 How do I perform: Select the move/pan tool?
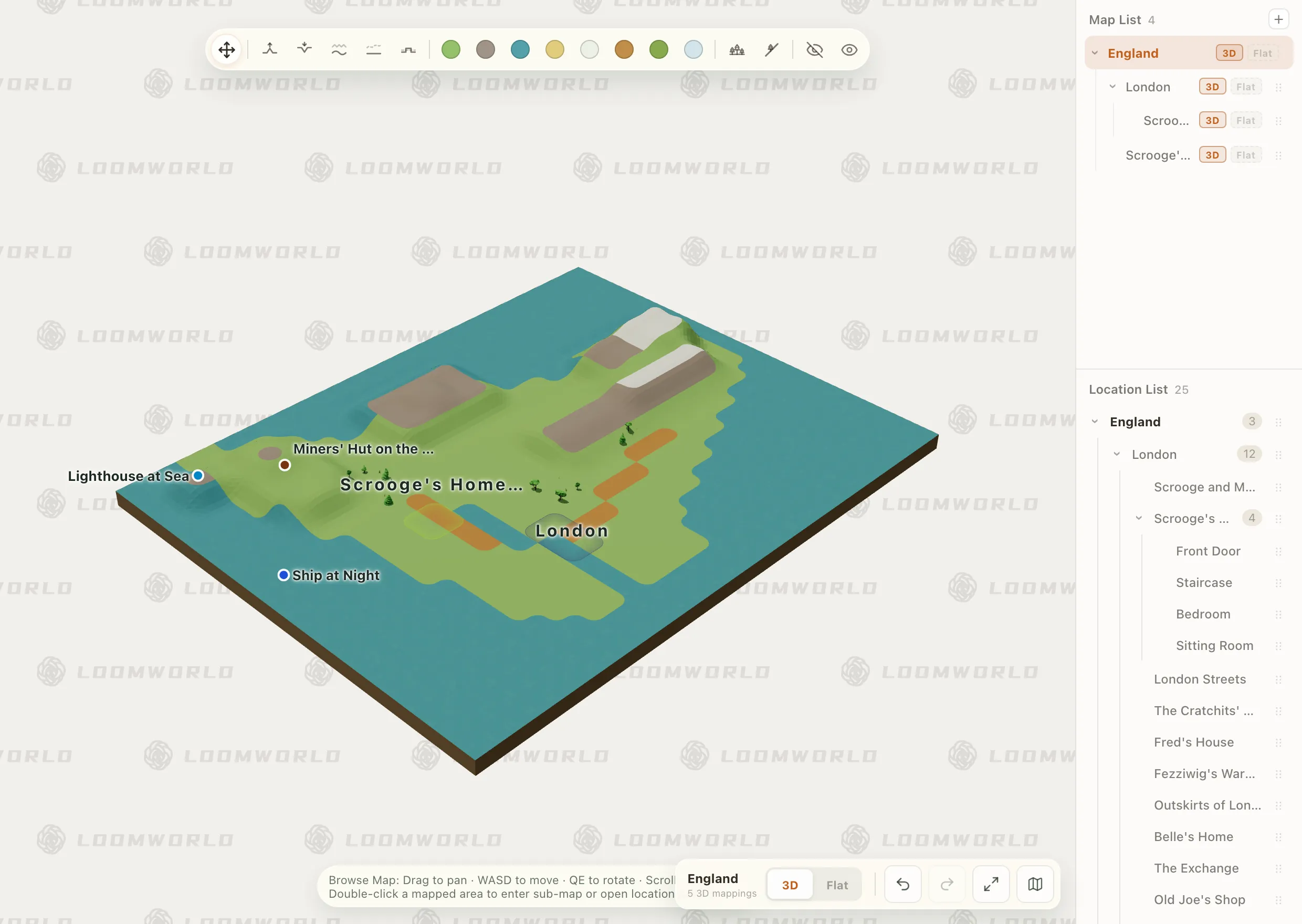pyautogui.click(x=226, y=49)
